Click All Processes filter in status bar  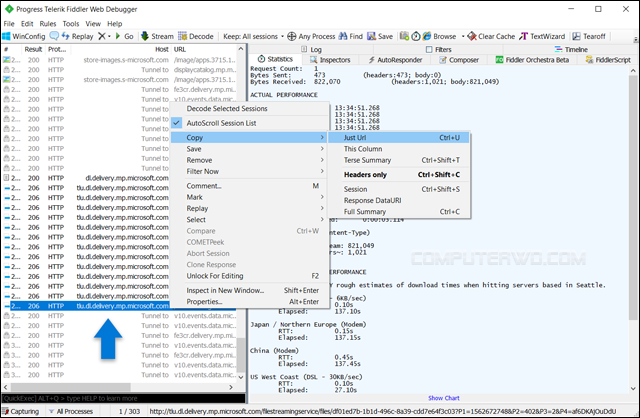(x=71, y=411)
